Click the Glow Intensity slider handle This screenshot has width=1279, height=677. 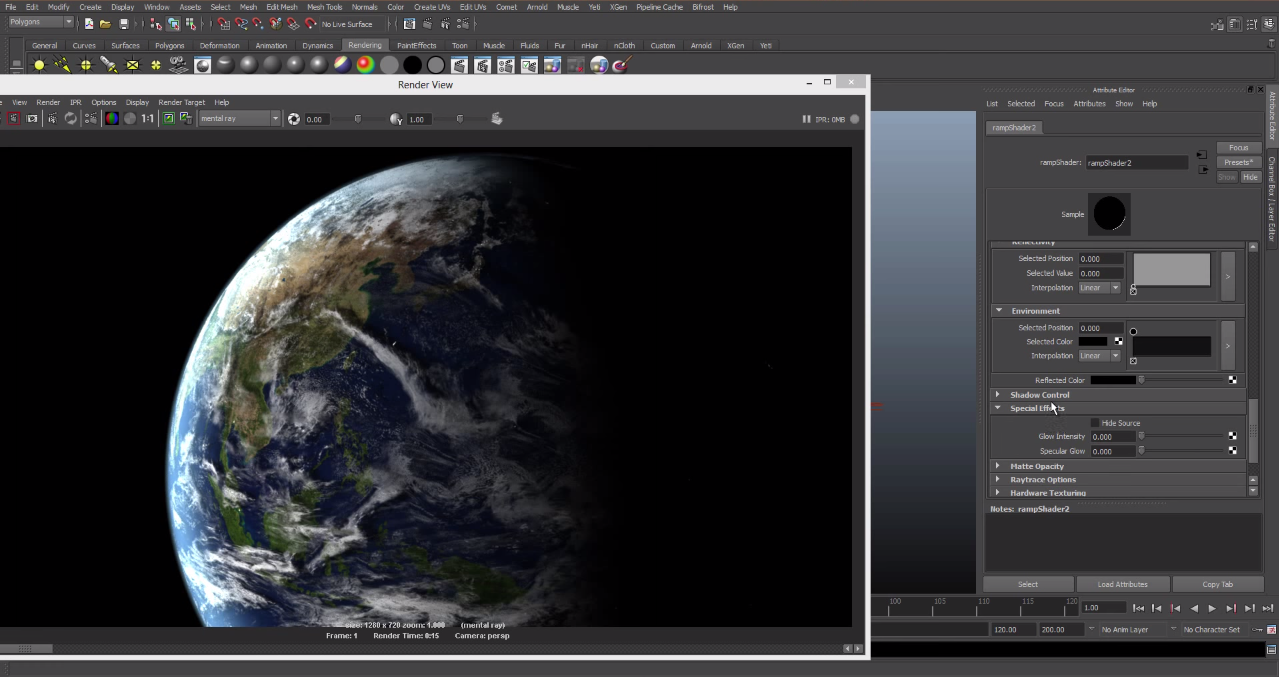click(1141, 437)
